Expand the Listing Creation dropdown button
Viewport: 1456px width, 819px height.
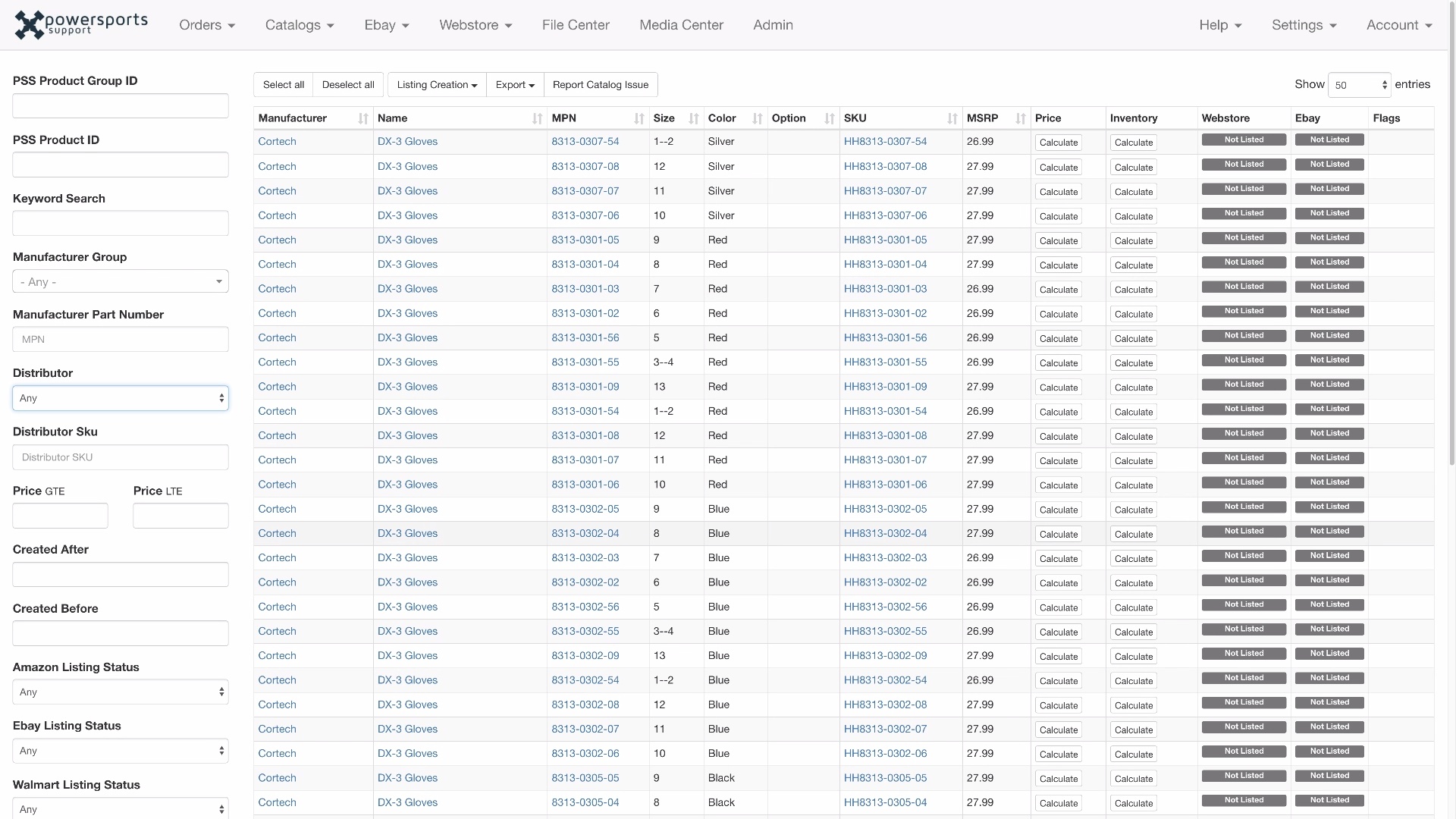(x=437, y=85)
